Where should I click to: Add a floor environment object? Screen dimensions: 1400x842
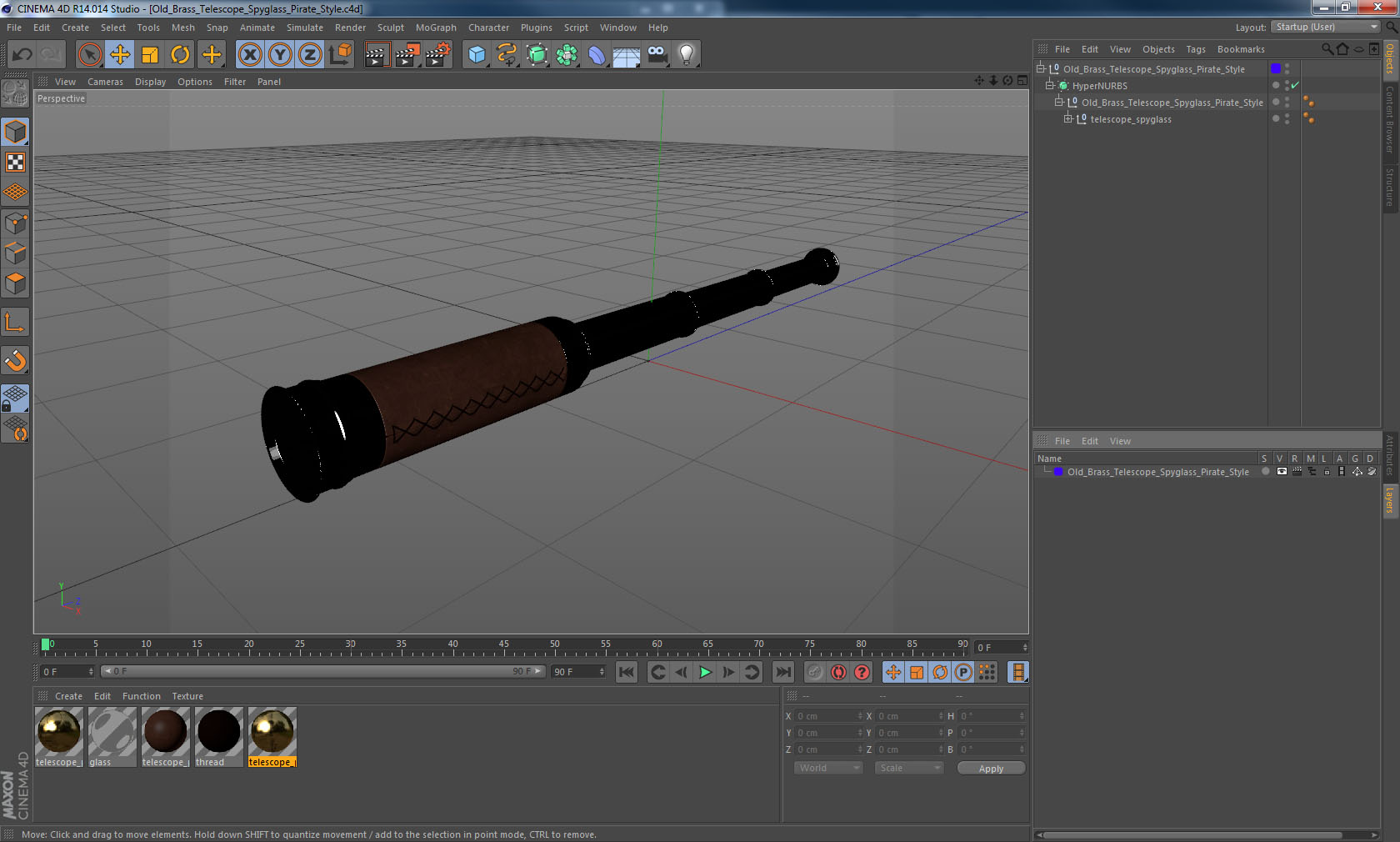click(x=627, y=55)
